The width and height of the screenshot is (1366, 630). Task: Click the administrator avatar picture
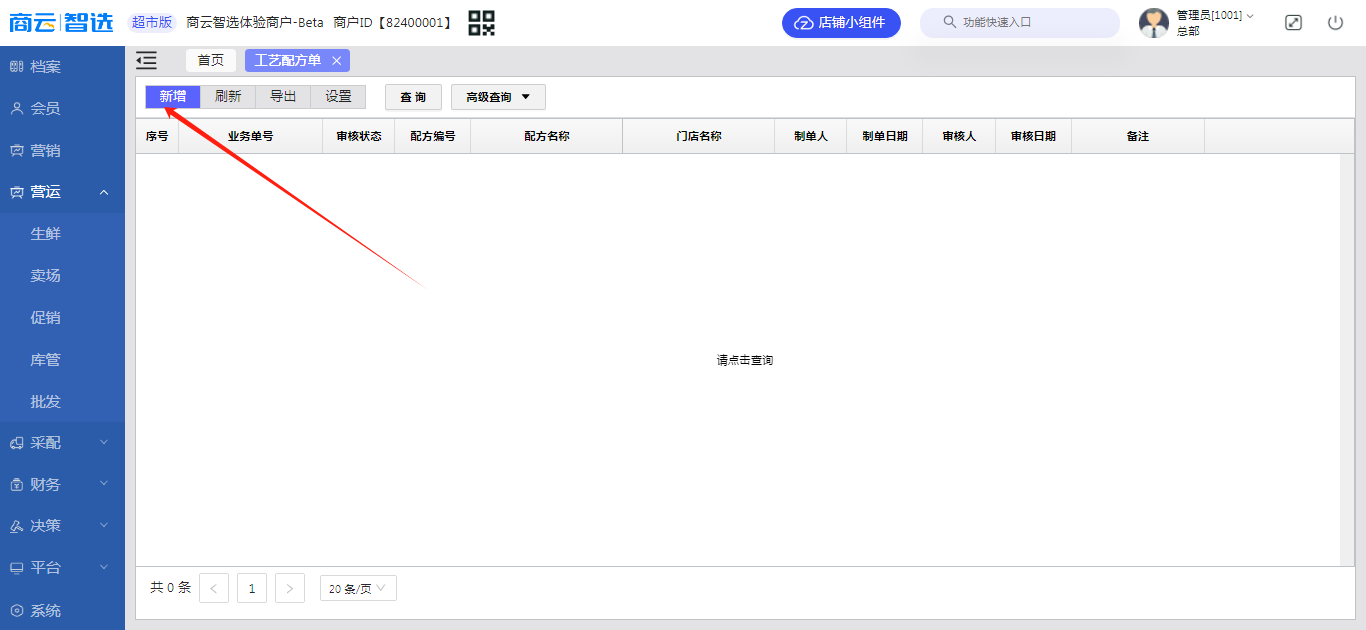tap(1154, 23)
